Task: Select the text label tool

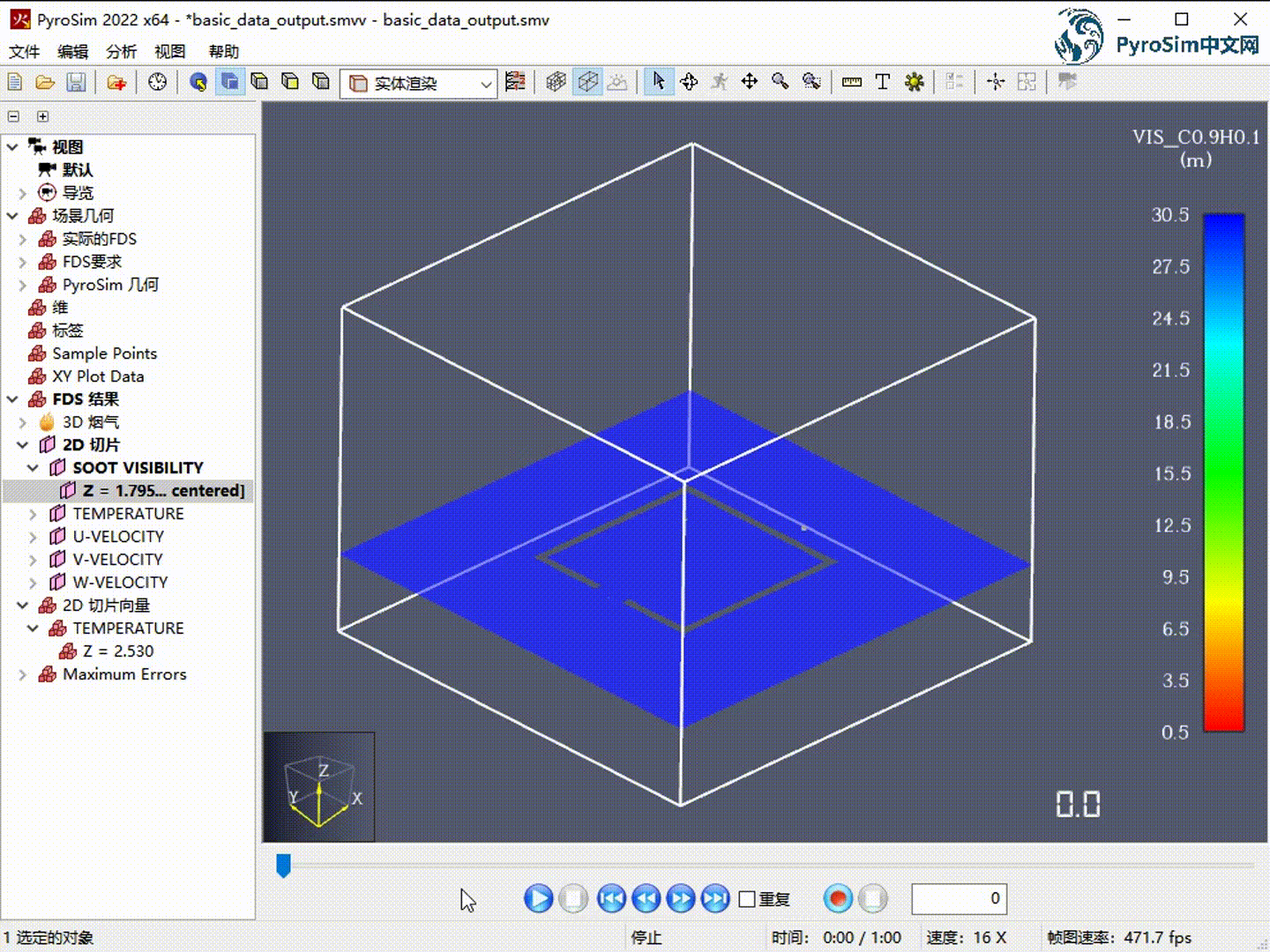Action: (x=882, y=82)
